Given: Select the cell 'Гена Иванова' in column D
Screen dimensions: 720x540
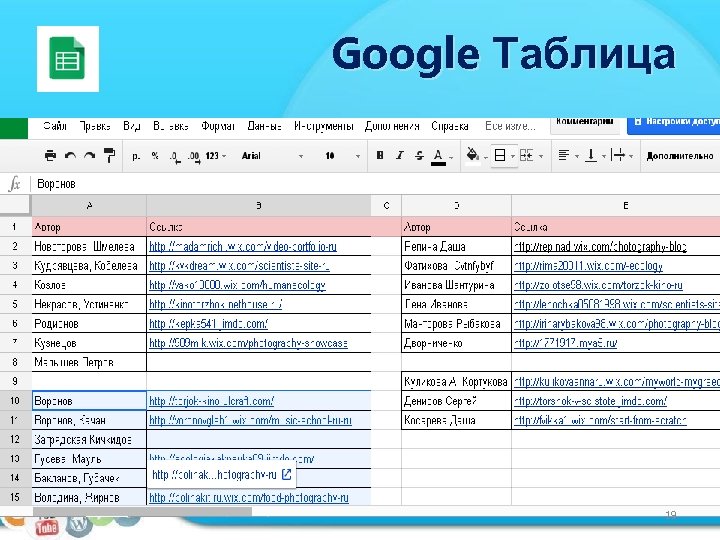Looking at the screenshot, I should point(456,304).
